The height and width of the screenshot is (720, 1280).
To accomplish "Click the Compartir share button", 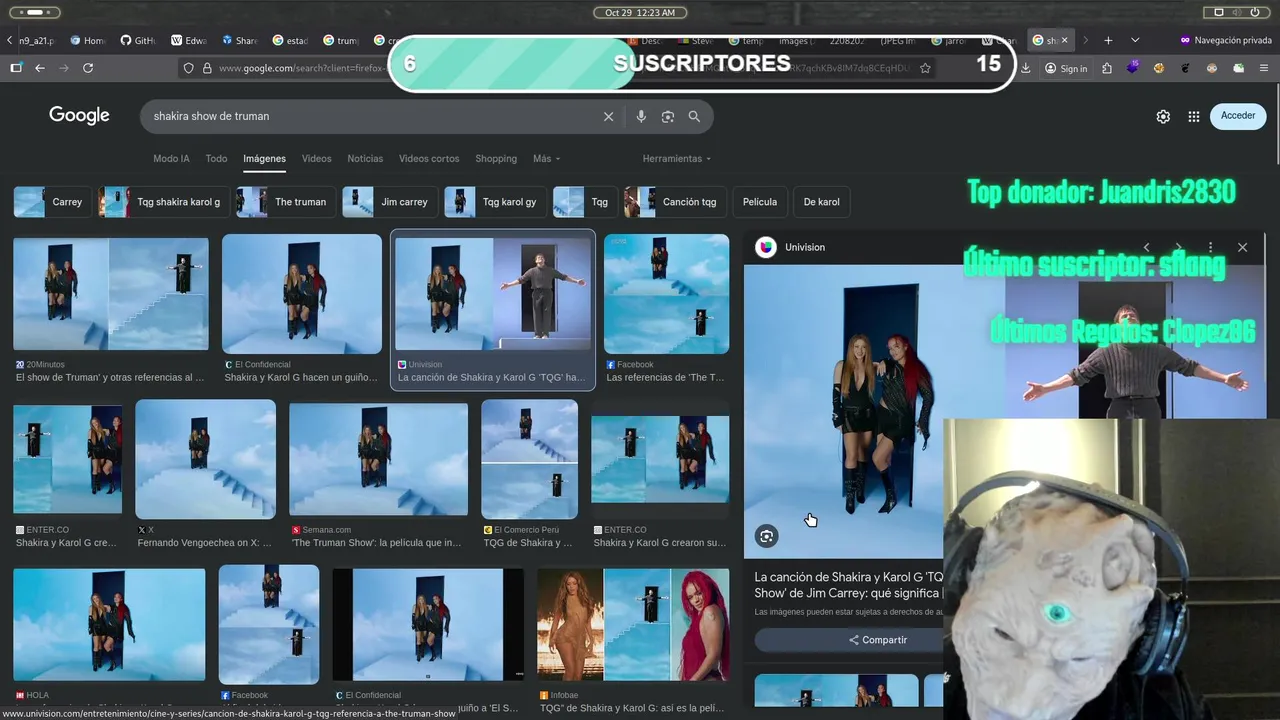I will pos(878,640).
